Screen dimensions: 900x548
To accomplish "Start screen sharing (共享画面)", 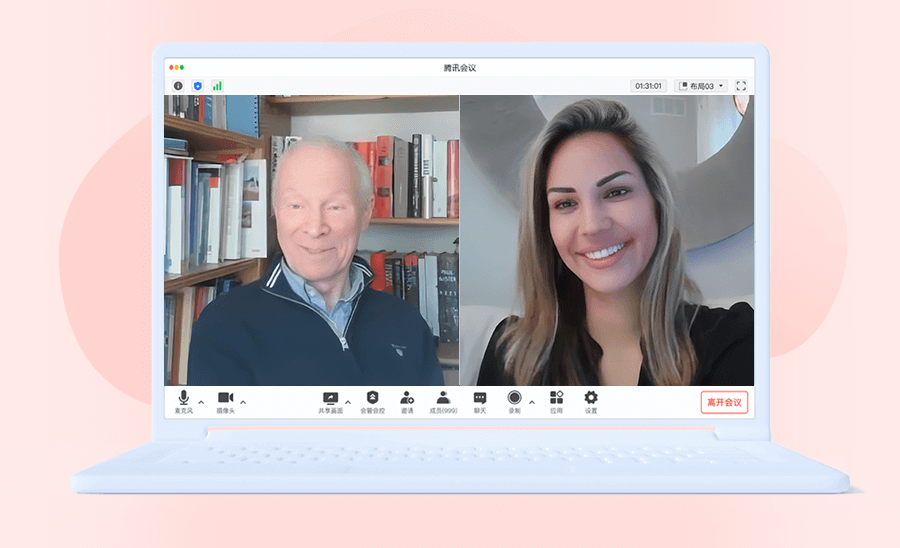I will pos(331,402).
